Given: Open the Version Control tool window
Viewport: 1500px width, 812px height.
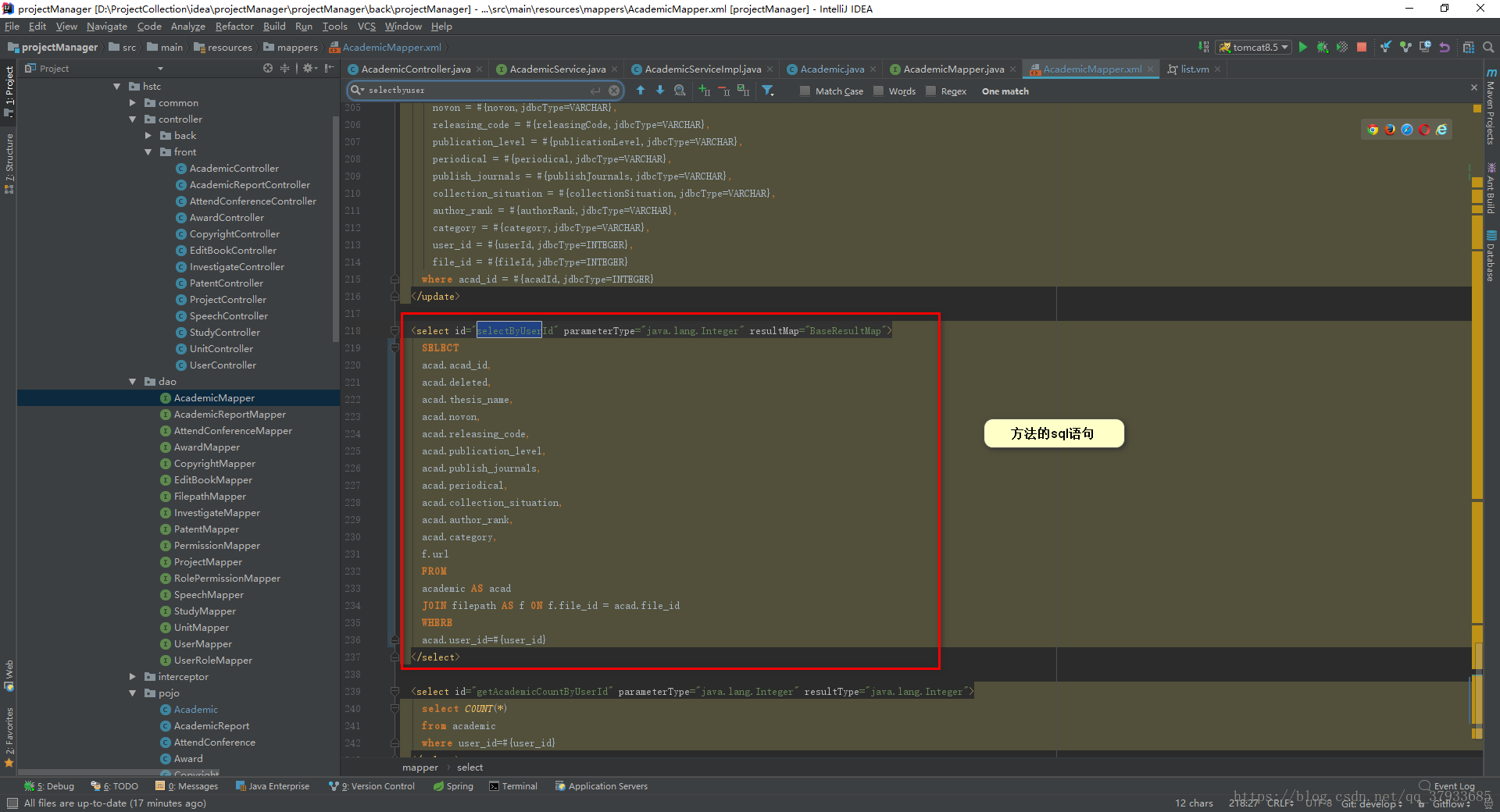Looking at the screenshot, I should (372, 786).
